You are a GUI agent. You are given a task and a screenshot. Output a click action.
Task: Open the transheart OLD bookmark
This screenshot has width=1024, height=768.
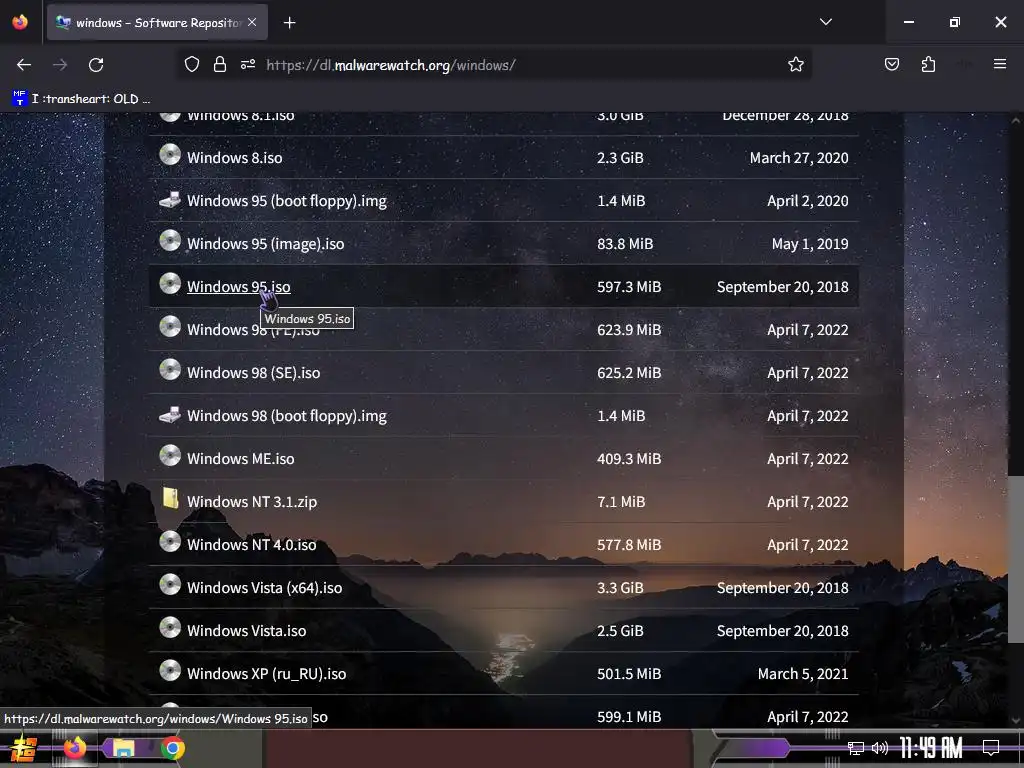(82, 99)
